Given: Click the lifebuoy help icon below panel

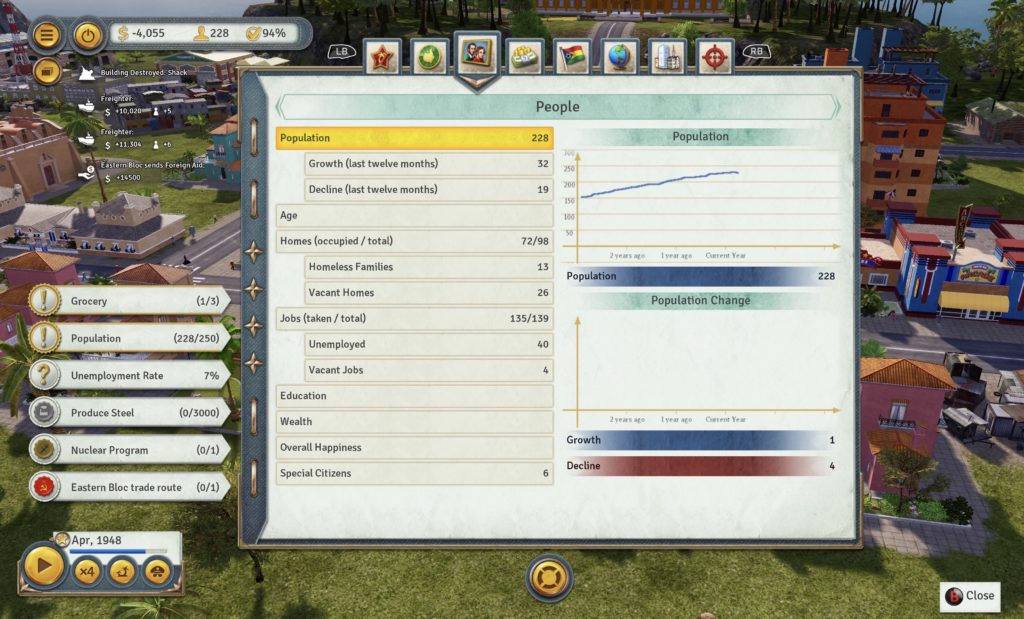Looking at the screenshot, I should pyautogui.click(x=549, y=577).
